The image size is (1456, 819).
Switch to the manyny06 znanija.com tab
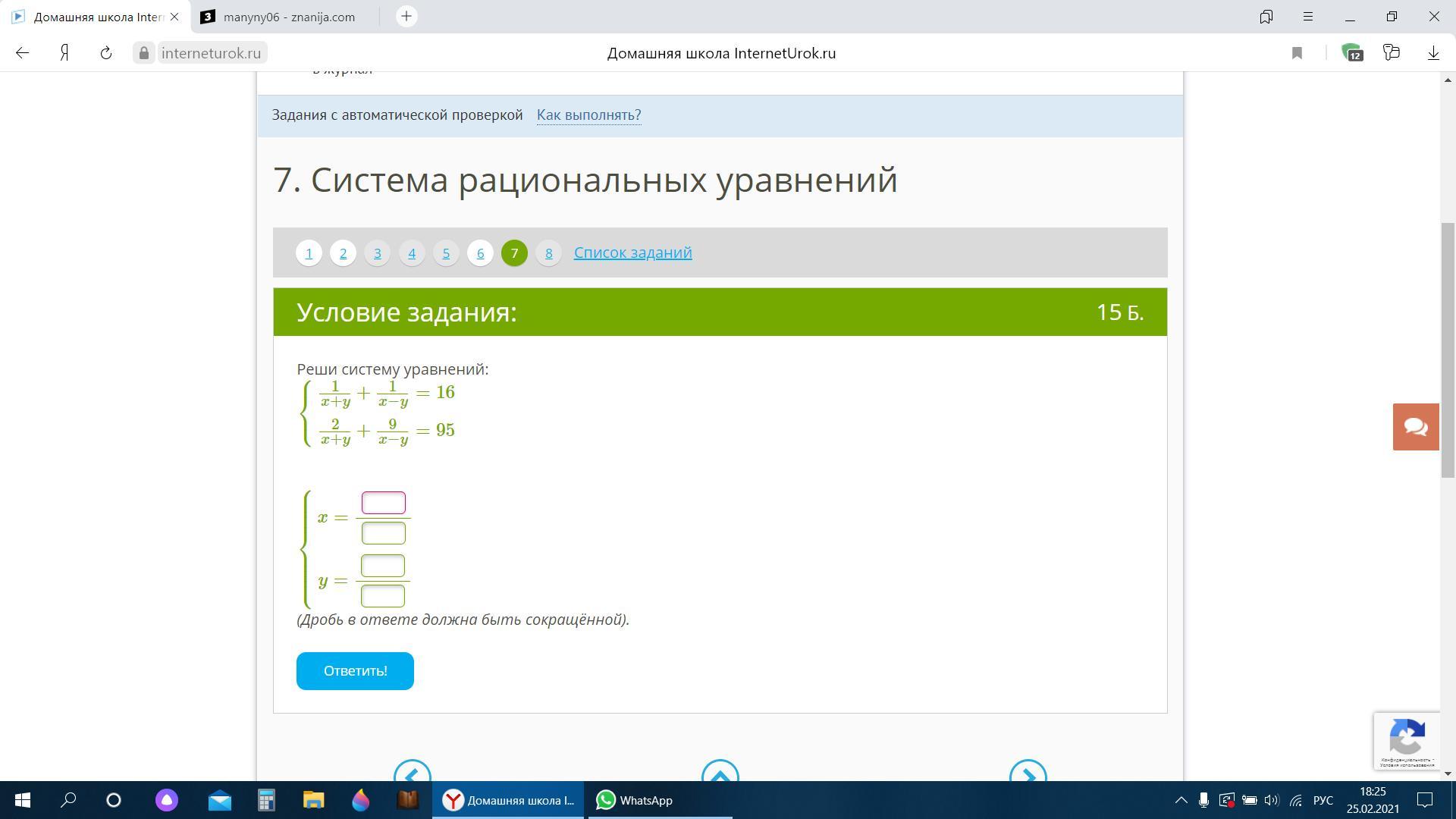(288, 17)
